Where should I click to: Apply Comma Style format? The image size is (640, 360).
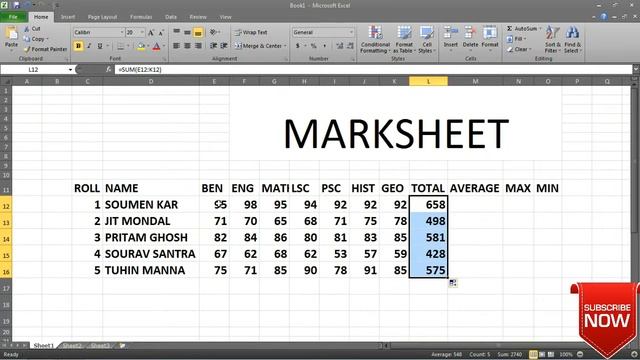tap(324, 46)
